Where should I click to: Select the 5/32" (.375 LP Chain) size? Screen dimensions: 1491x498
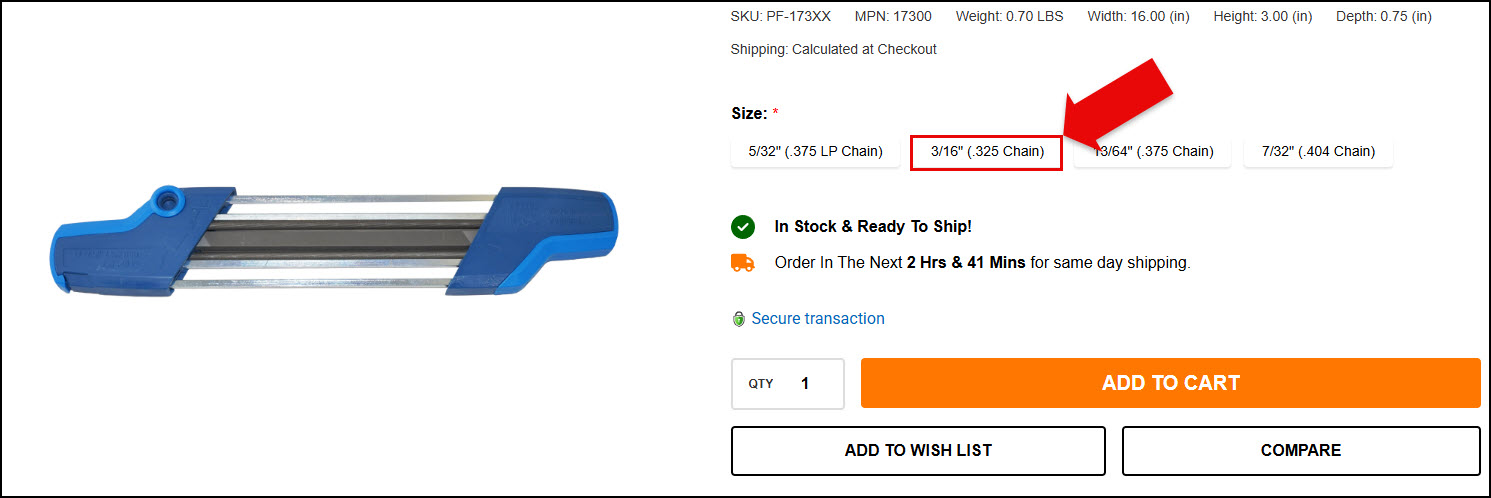pyautogui.click(x=816, y=152)
